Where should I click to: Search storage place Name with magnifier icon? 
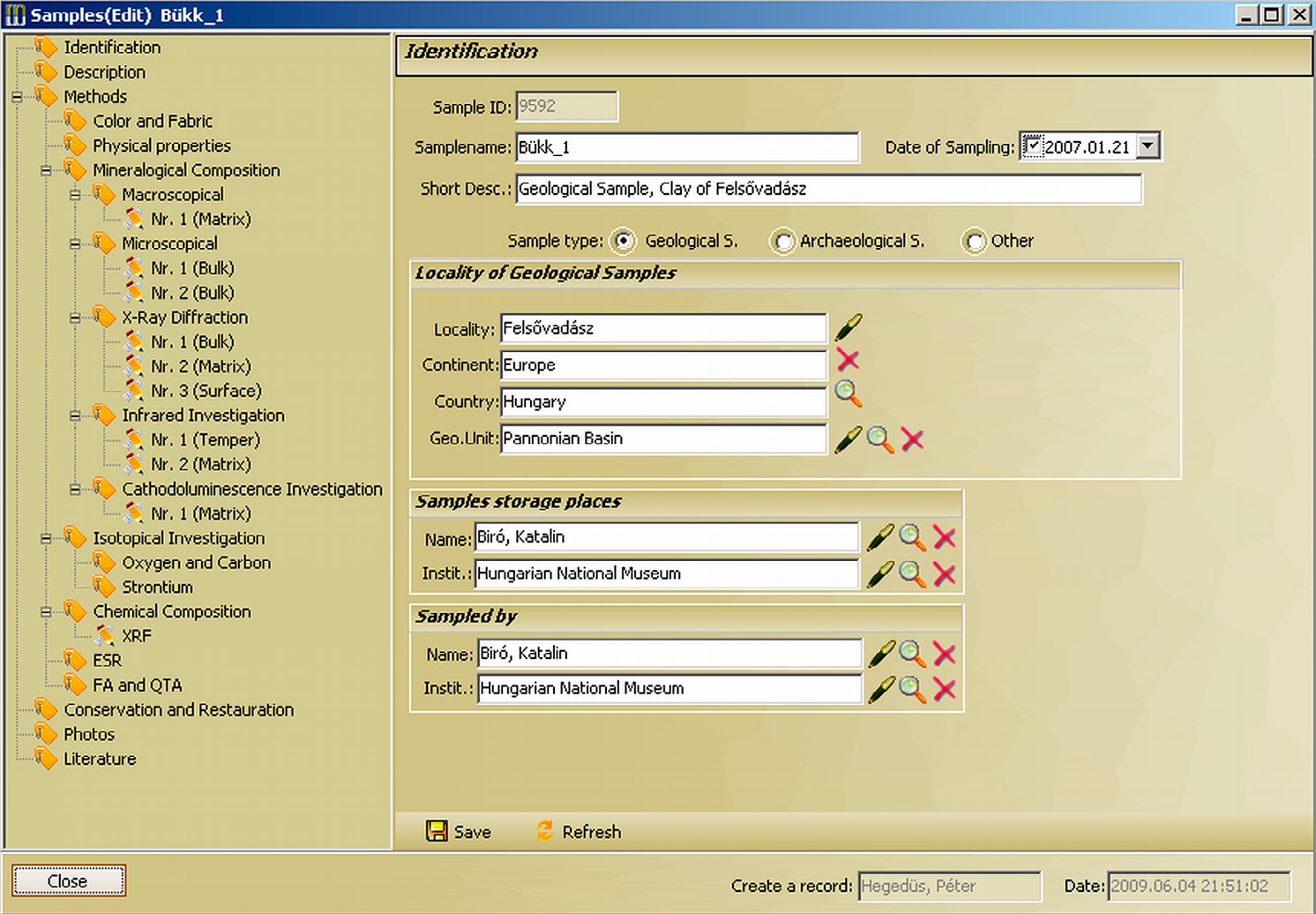(x=912, y=537)
